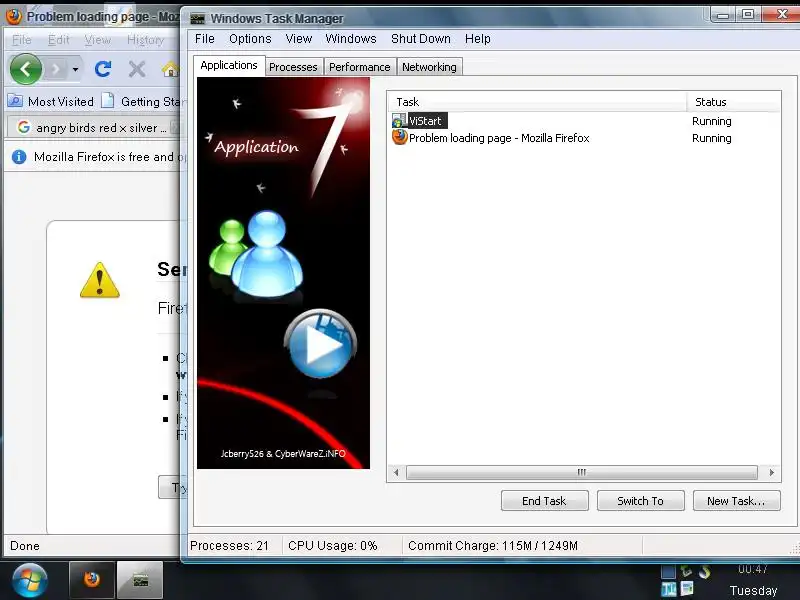Viewport: 800px width, 600px height.
Task: Sort tasks by the Status column header
Action: (x=733, y=102)
